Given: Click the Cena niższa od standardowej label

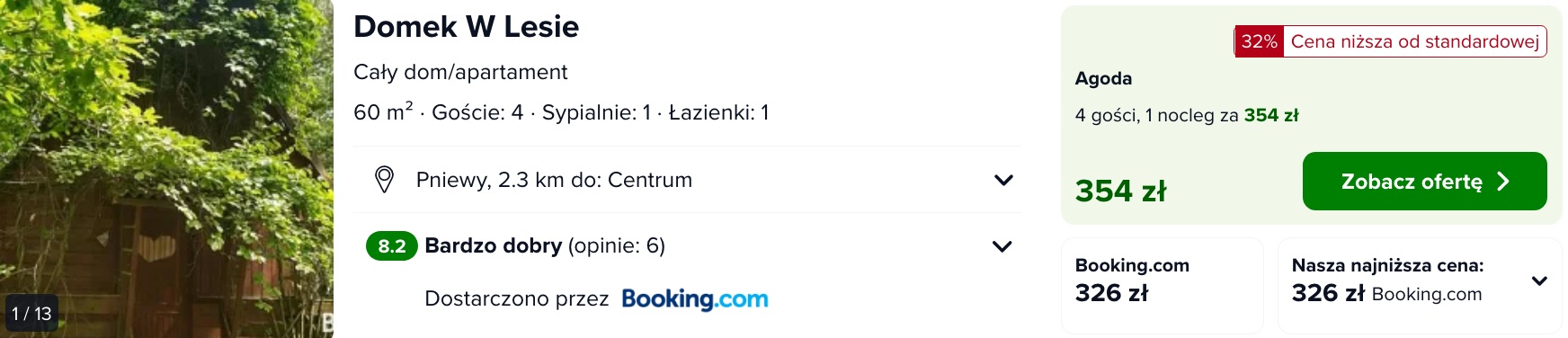Looking at the screenshot, I should pos(1415,41).
